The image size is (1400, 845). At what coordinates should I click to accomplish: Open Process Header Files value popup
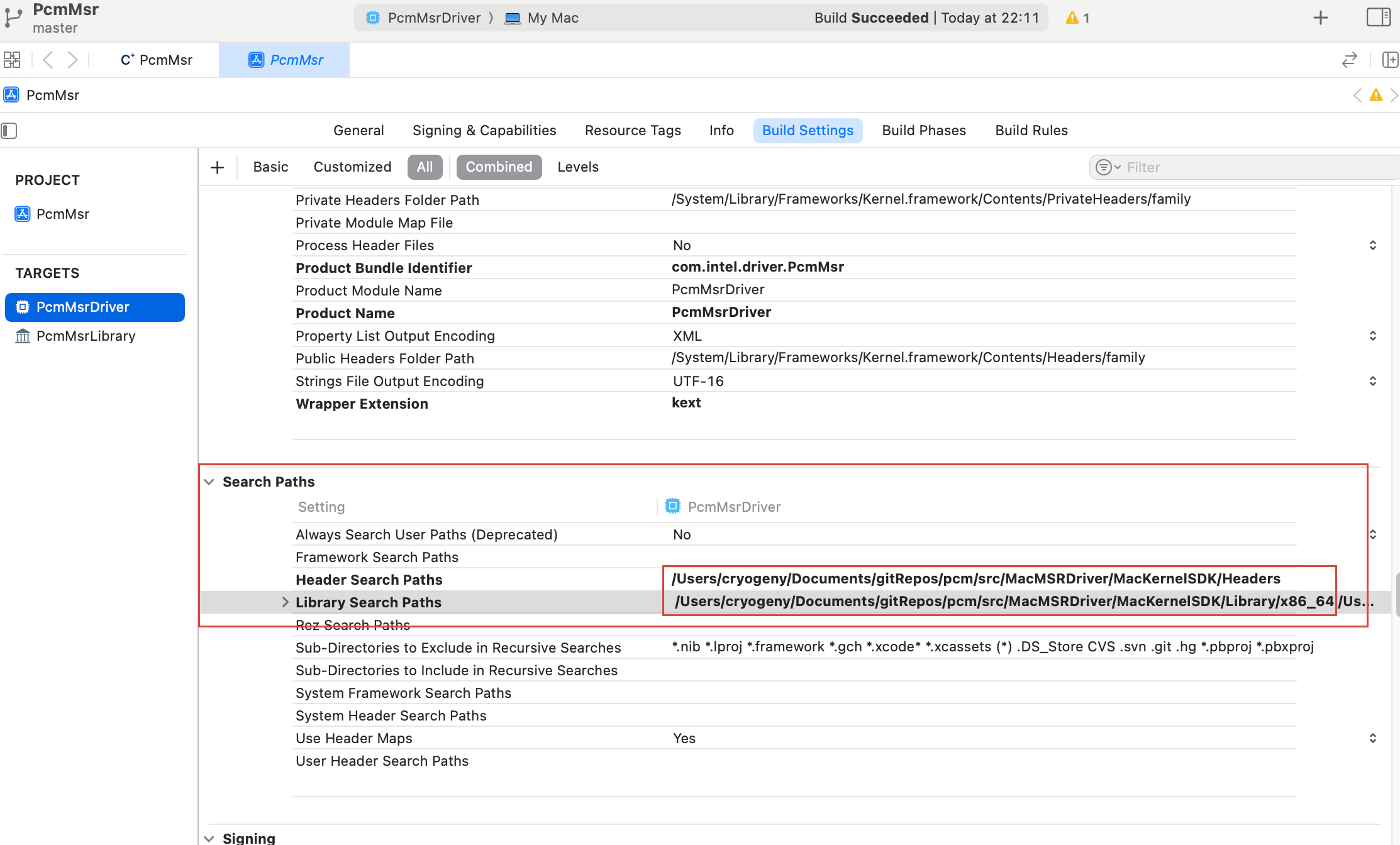pyautogui.click(x=1373, y=245)
